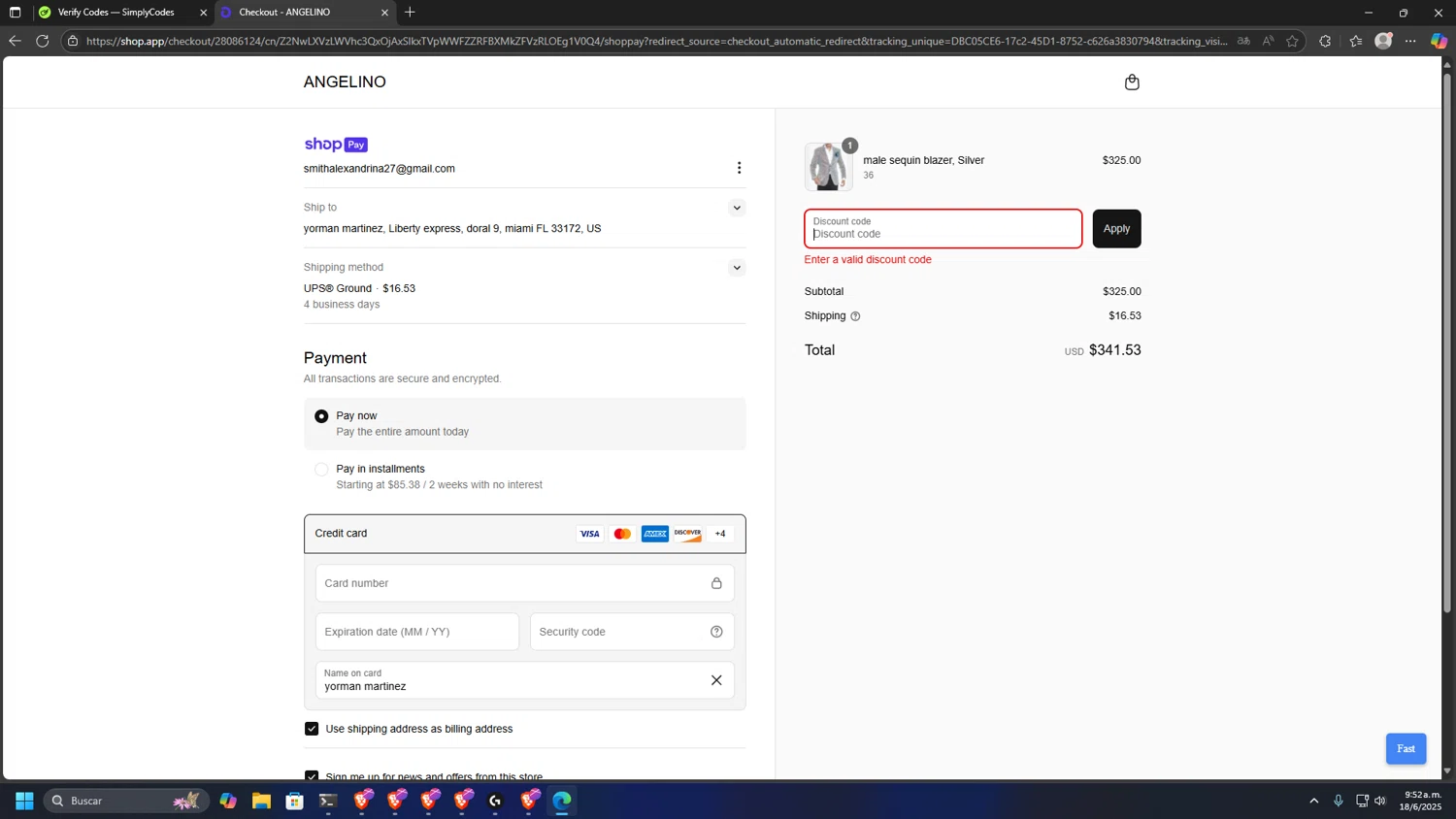Clear the Name on card field
Image resolution: width=1456 pixels, height=819 pixels.
[716, 680]
